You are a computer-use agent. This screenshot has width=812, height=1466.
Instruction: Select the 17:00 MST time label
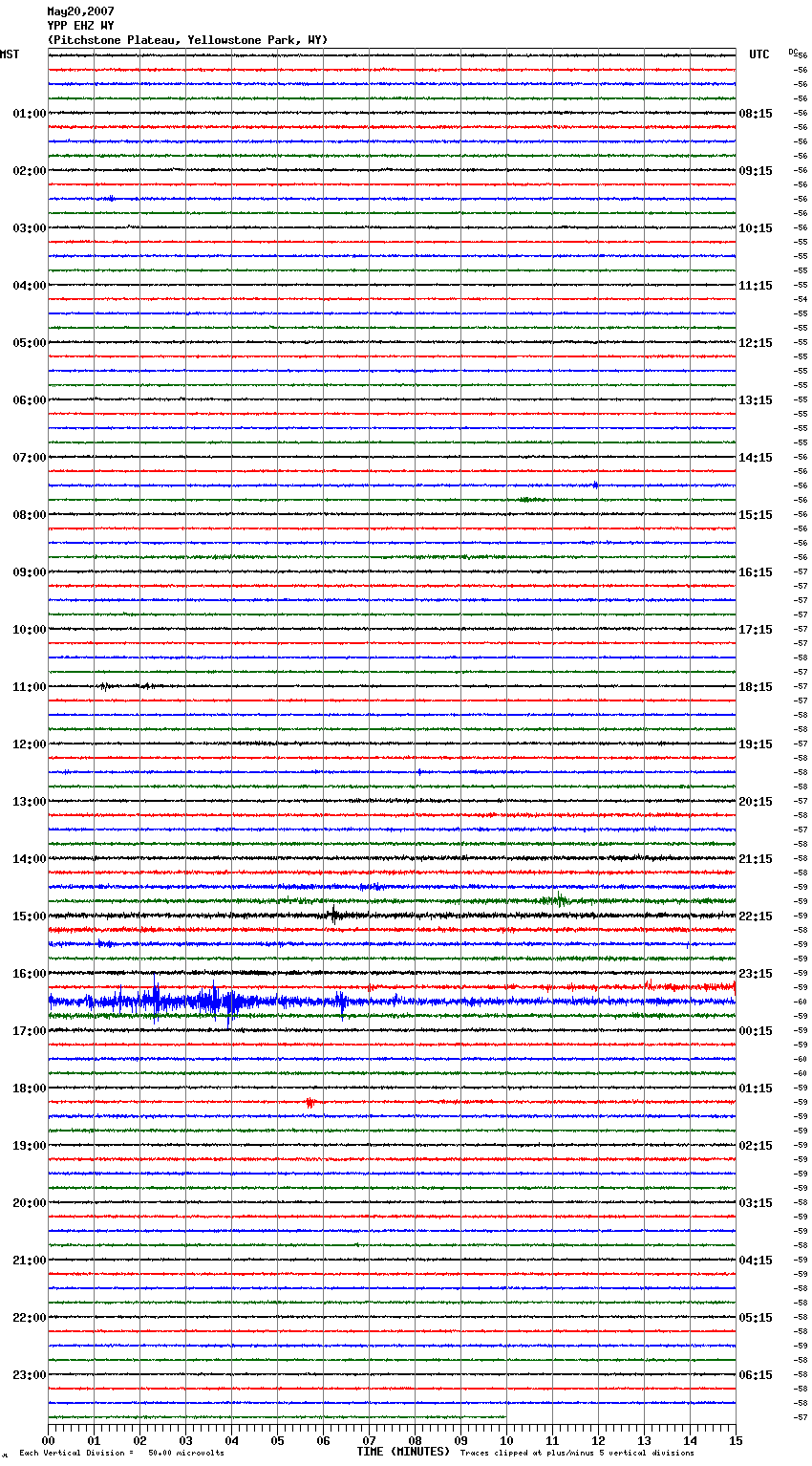pyautogui.click(x=30, y=1031)
